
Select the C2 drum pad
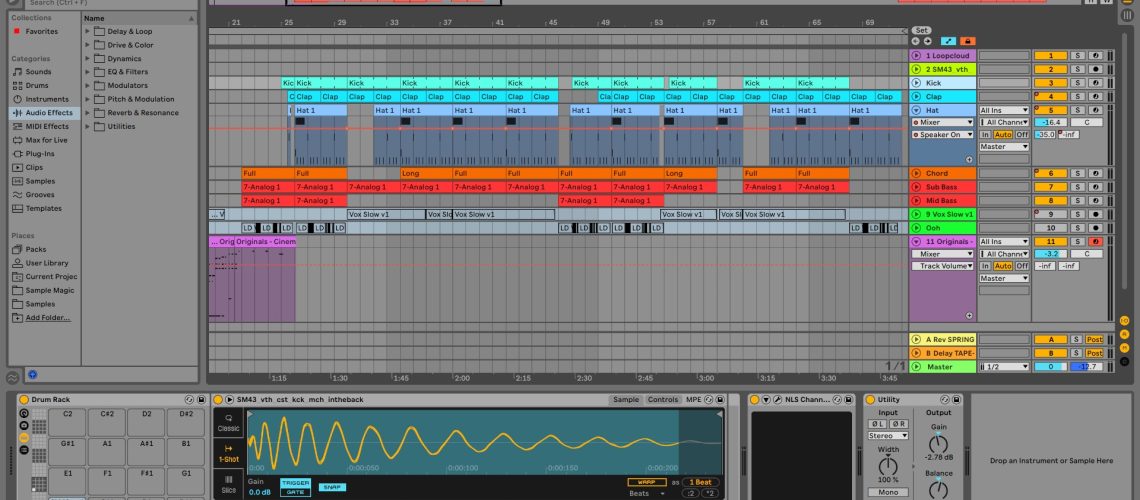click(x=68, y=422)
